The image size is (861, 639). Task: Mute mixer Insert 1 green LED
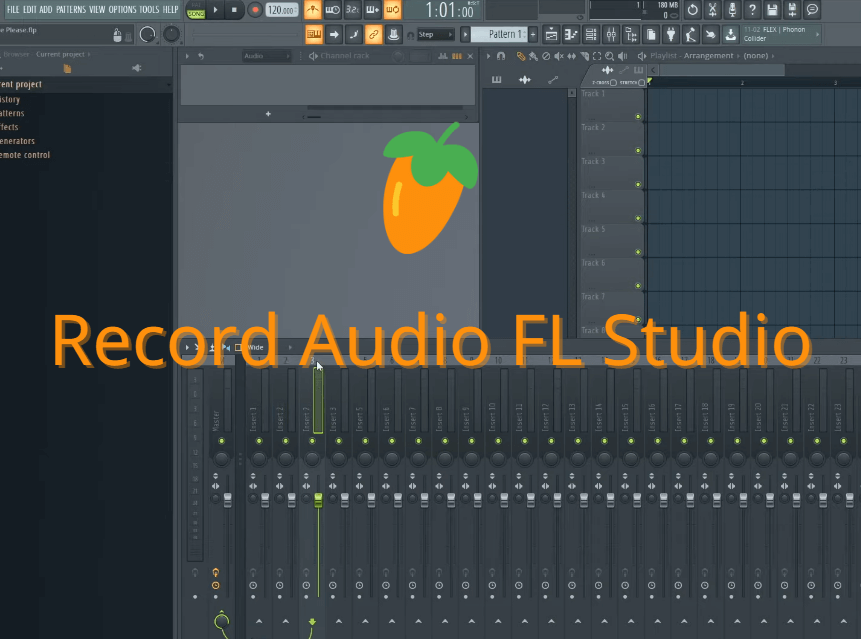point(259,441)
